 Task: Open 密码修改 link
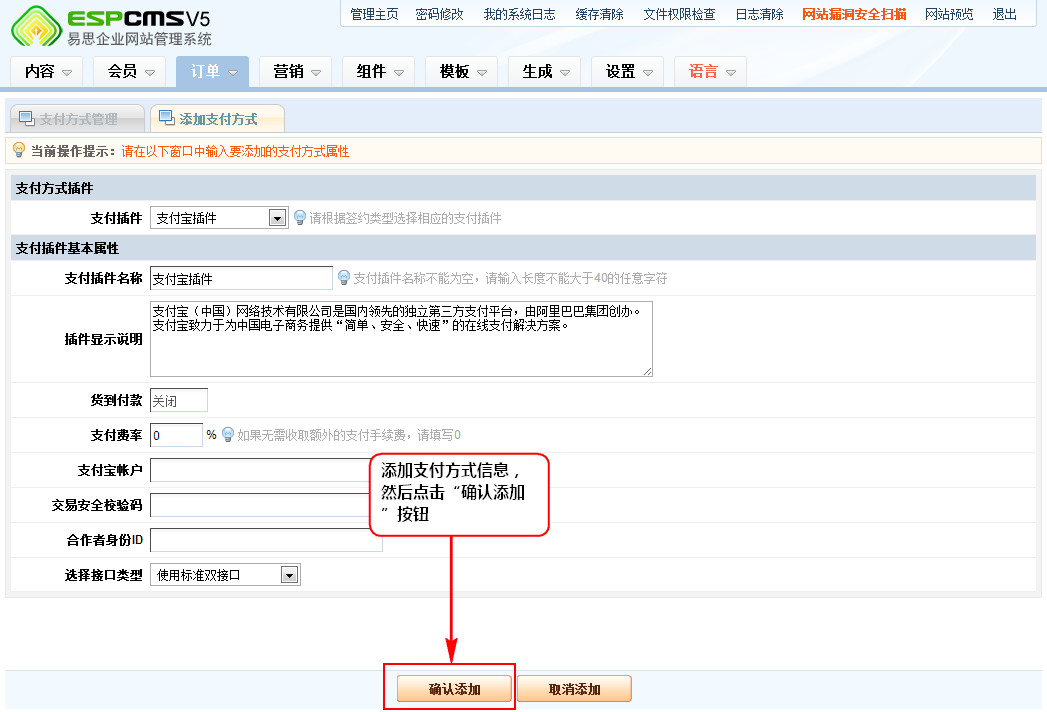click(439, 14)
